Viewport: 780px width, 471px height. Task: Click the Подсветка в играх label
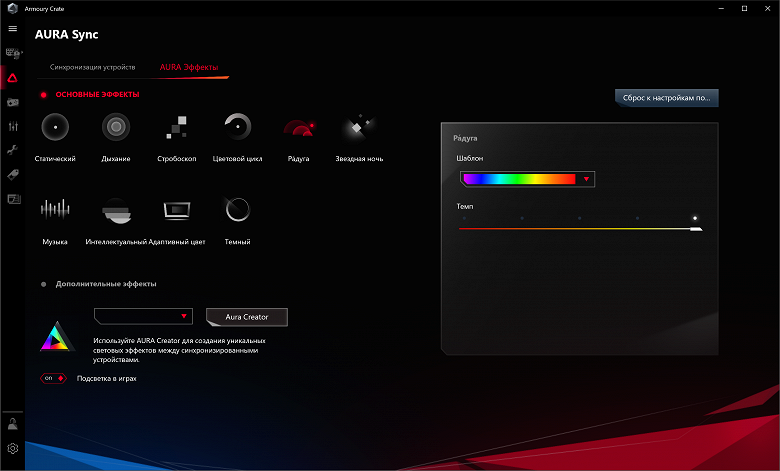[106, 378]
